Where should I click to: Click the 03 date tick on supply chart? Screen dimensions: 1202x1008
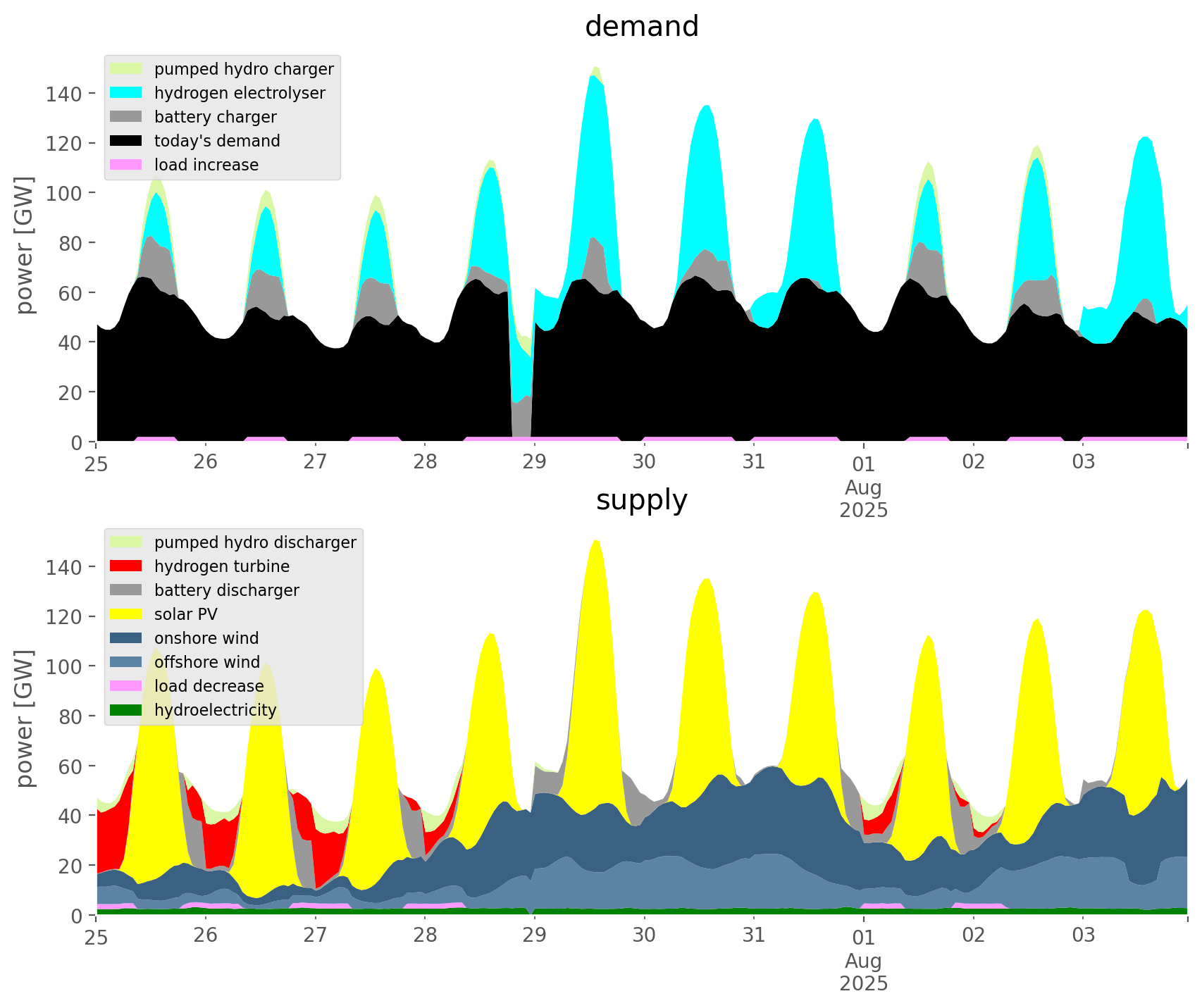tap(1083, 935)
